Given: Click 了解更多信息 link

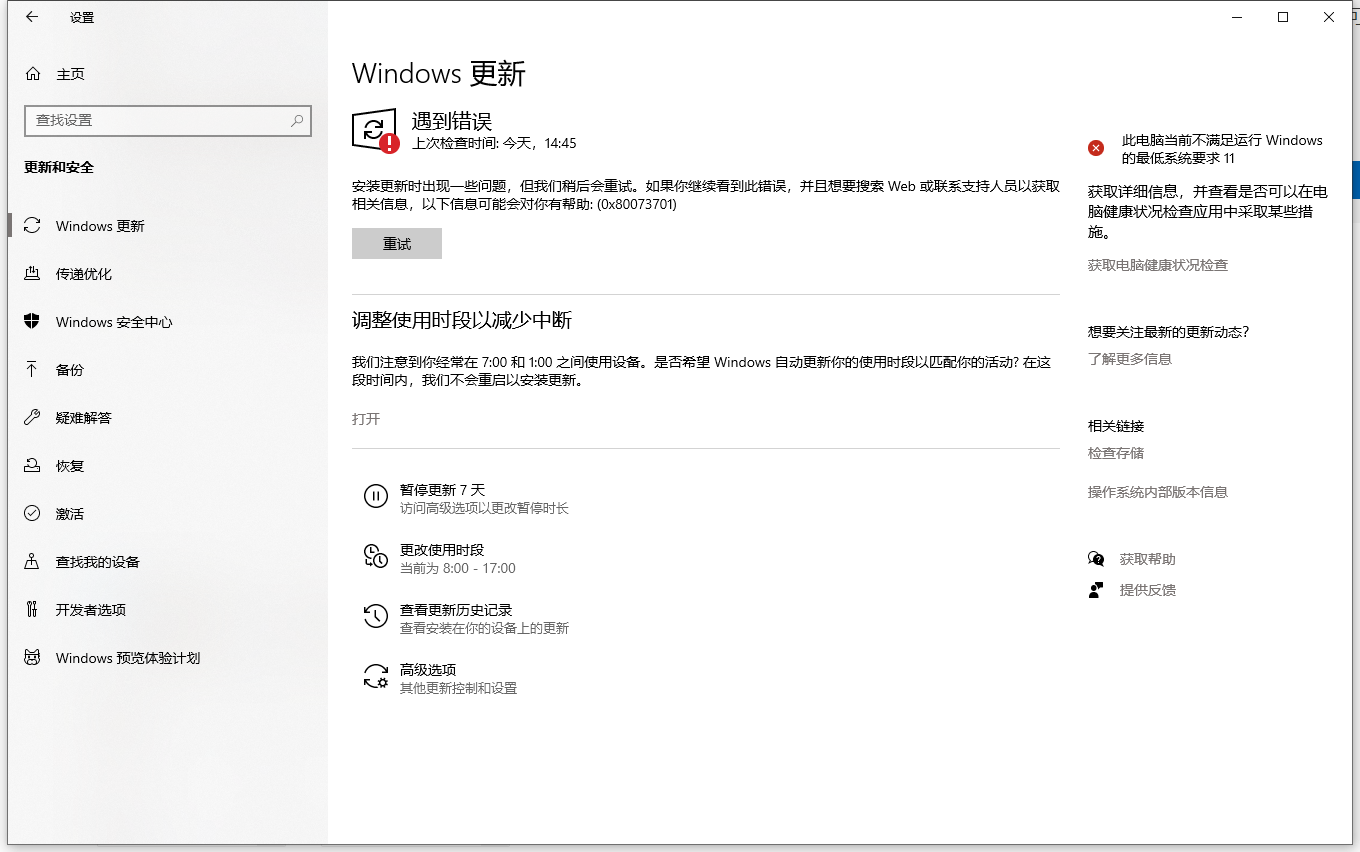Looking at the screenshot, I should coord(1129,359).
